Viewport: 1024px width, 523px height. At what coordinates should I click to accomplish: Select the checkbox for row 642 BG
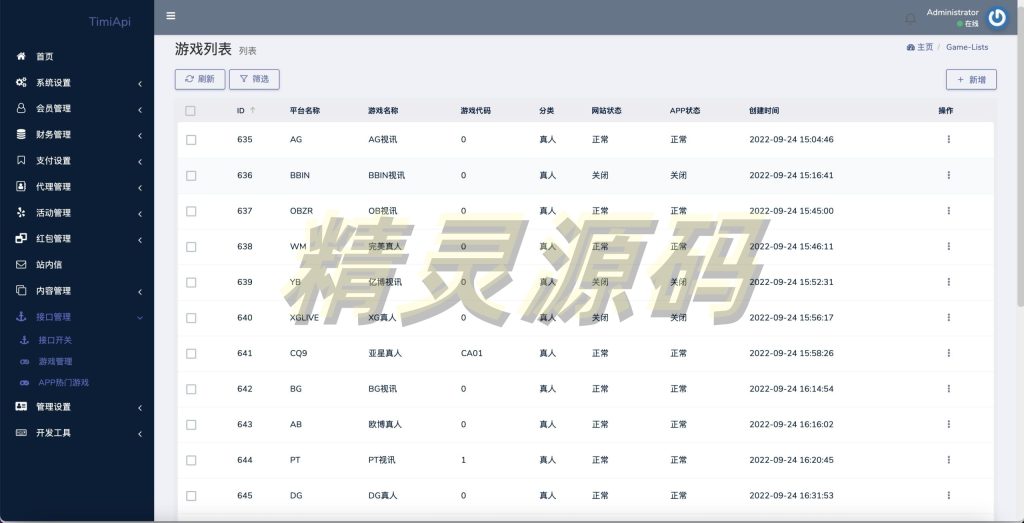[x=191, y=389]
